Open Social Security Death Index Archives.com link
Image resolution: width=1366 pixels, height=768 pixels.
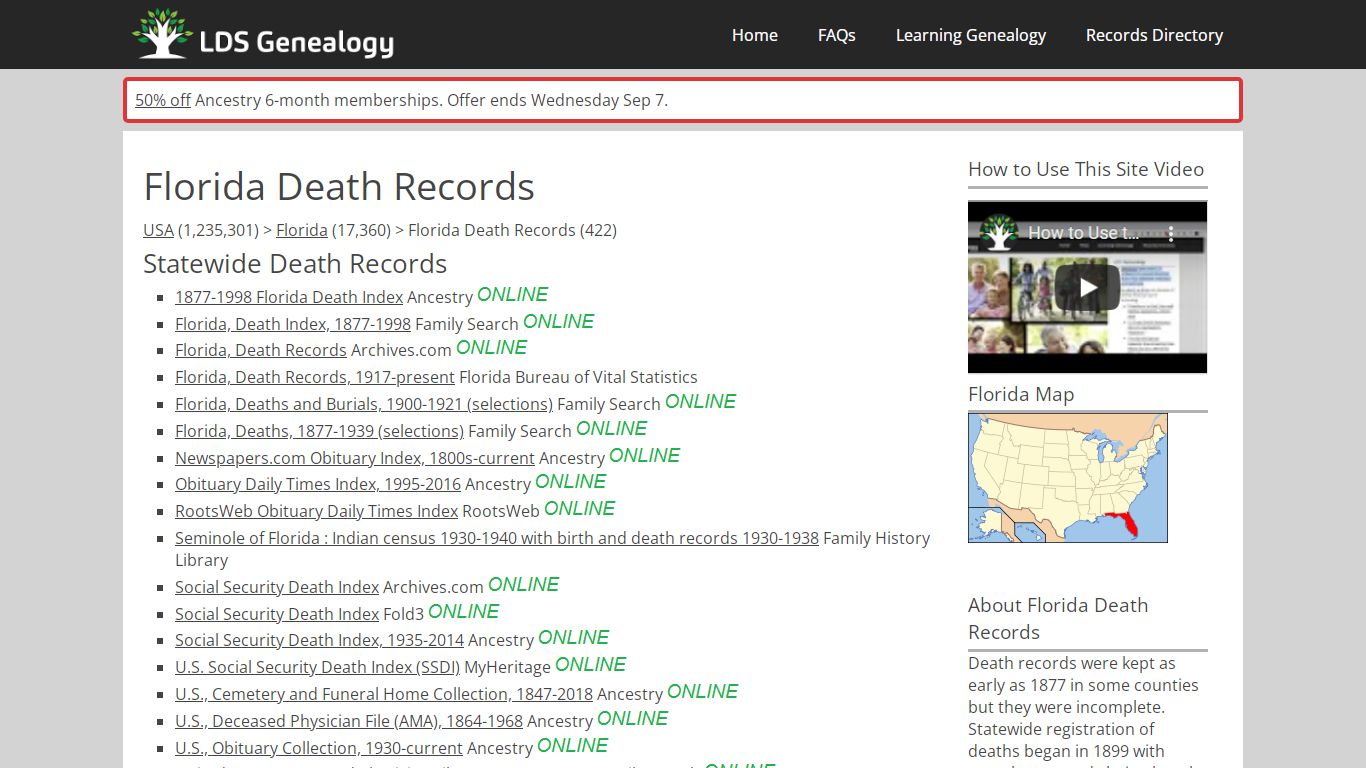point(277,587)
